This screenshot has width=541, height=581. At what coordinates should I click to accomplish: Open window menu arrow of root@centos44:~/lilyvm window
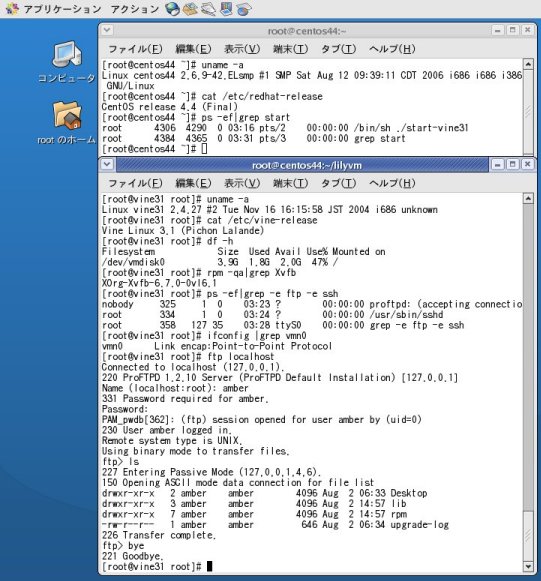pos(107,164)
